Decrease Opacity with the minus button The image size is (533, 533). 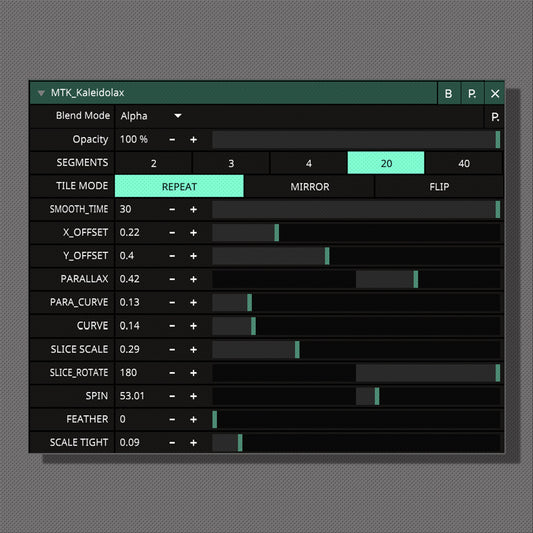(172, 140)
